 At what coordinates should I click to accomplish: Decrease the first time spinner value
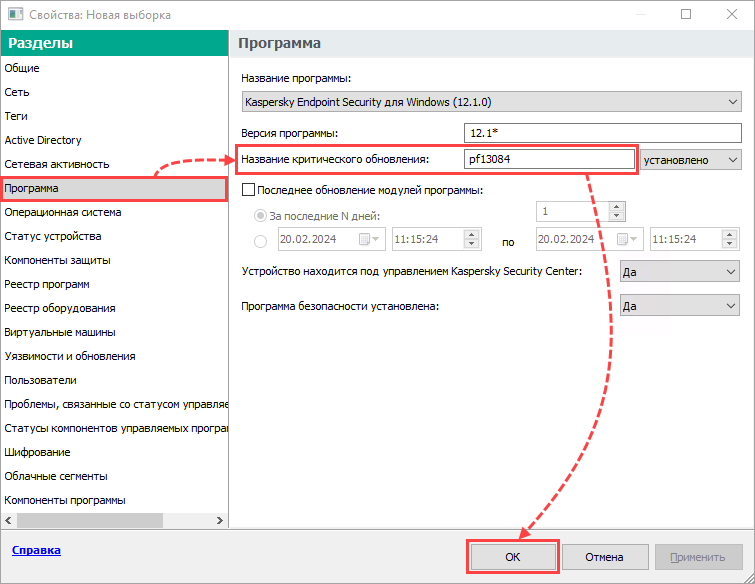pos(471,244)
